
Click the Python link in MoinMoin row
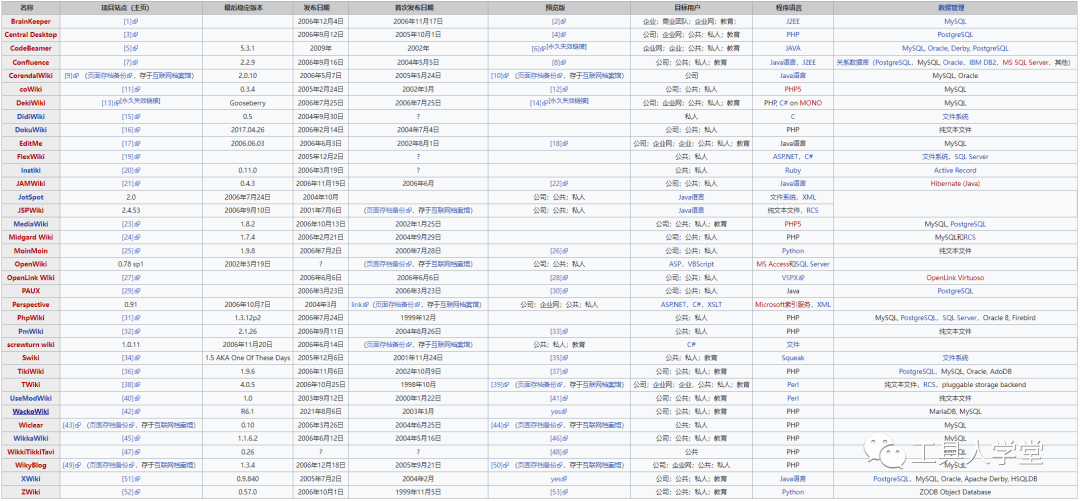(793, 251)
